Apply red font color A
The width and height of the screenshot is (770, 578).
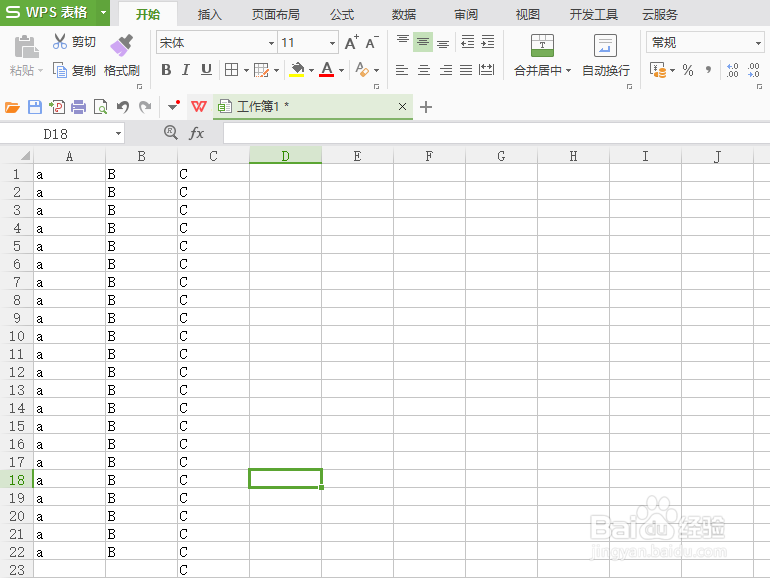click(x=327, y=70)
